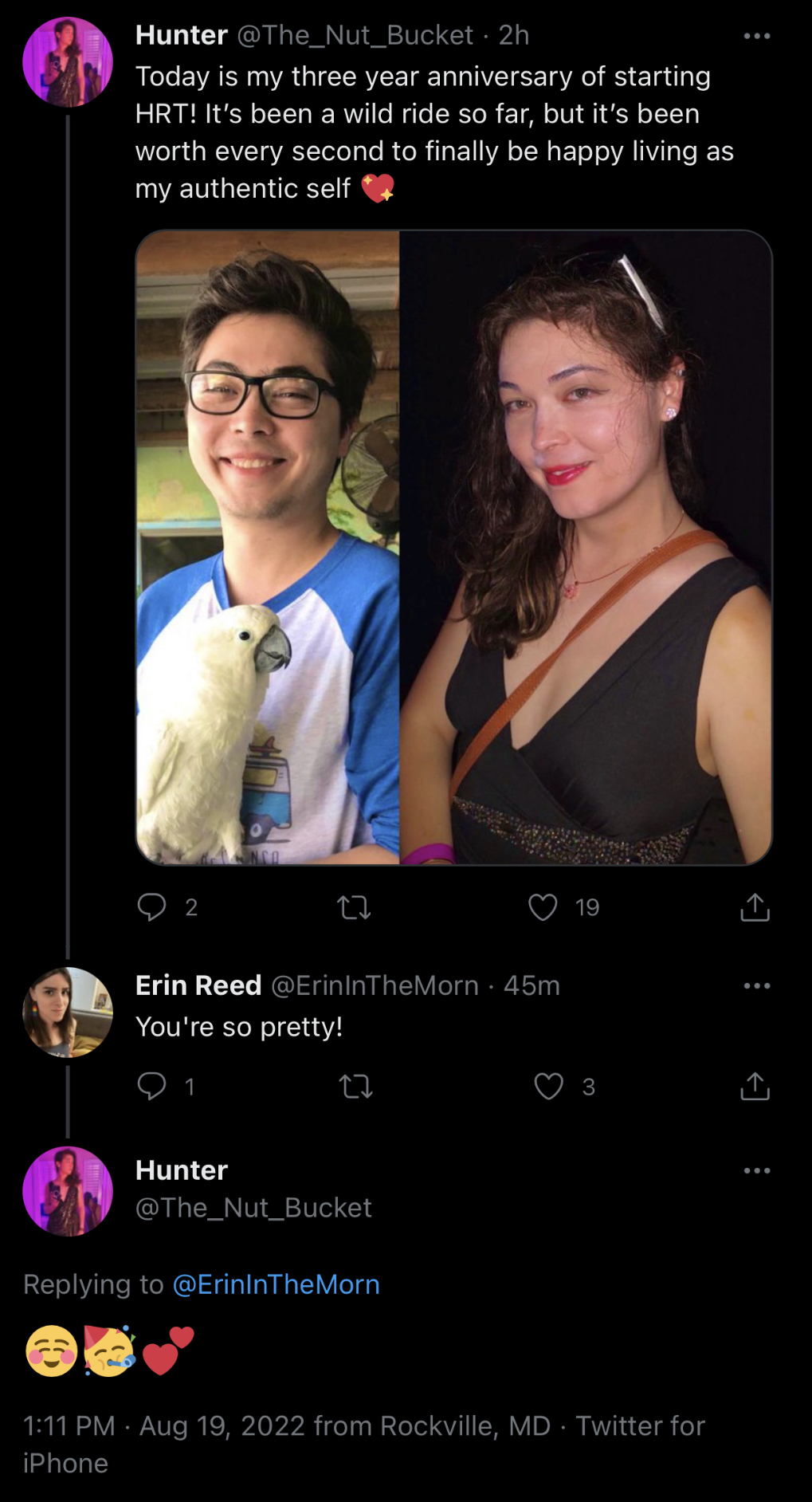Like Hunter's tweet with 19 likes
The image size is (812, 1502).
(543, 907)
